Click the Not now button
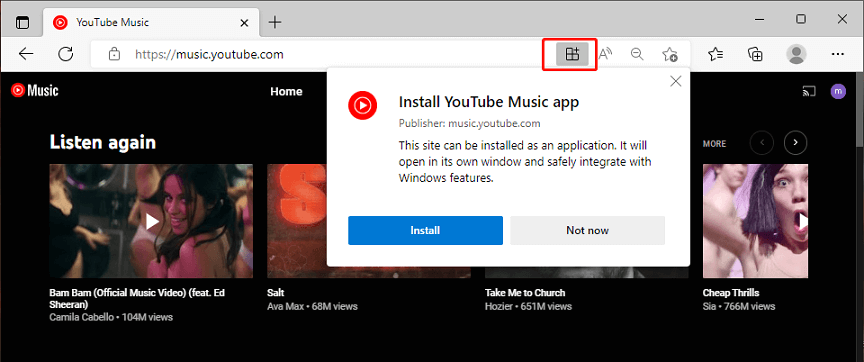Image resolution: width=864 pixels, height=362 pixels. pos(587,230)
